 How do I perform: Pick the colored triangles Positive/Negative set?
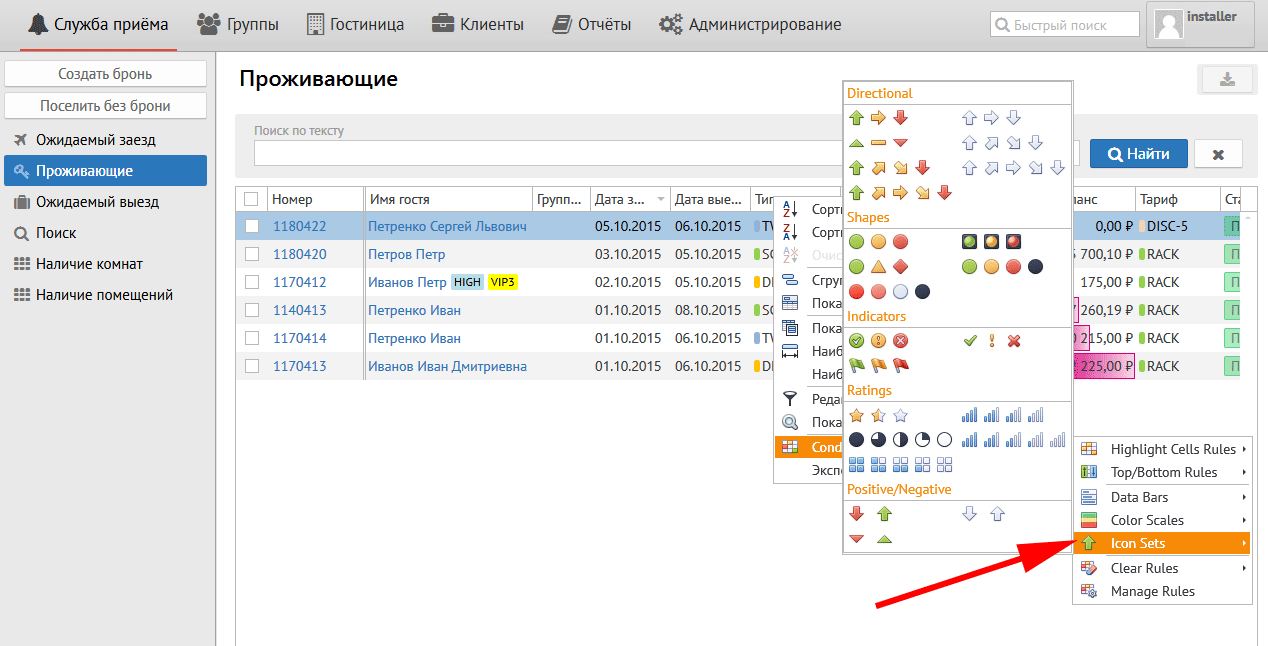[870, 539]
